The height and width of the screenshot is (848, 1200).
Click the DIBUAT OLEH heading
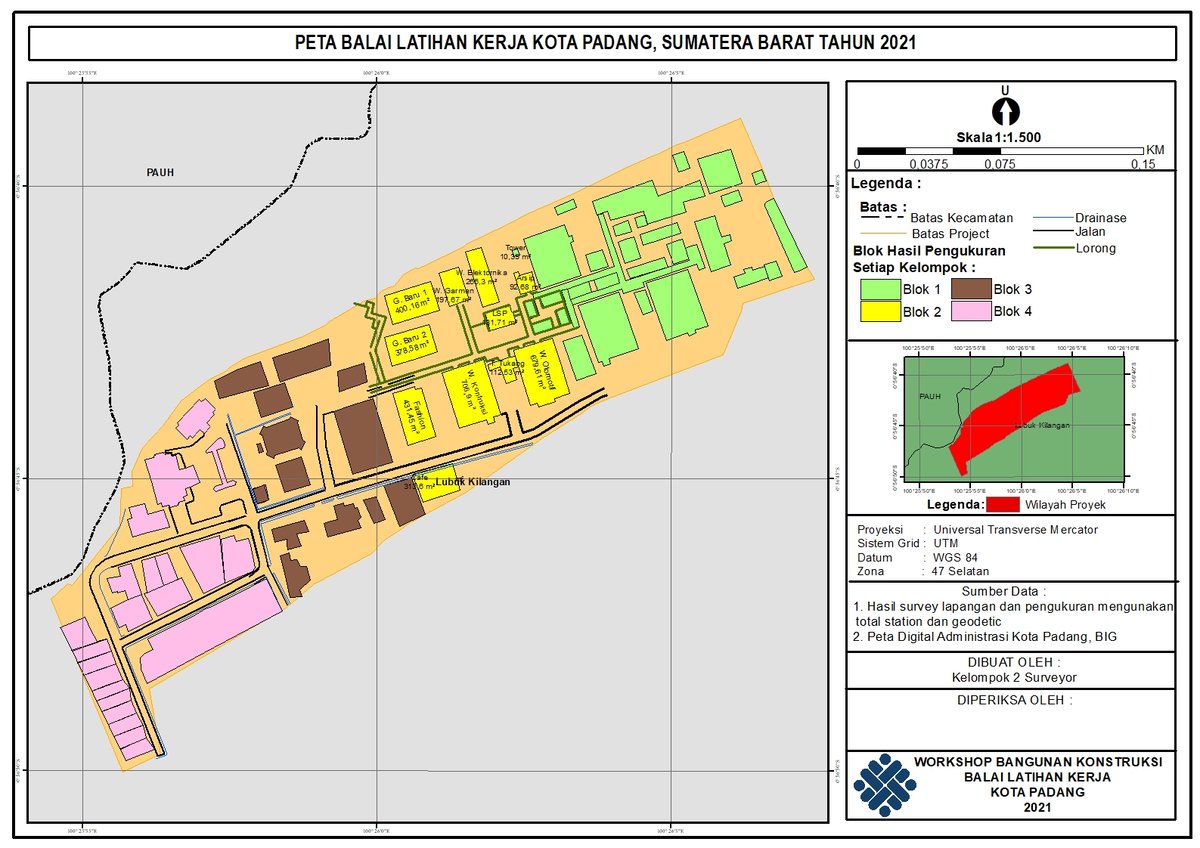tap(1014, 661)
